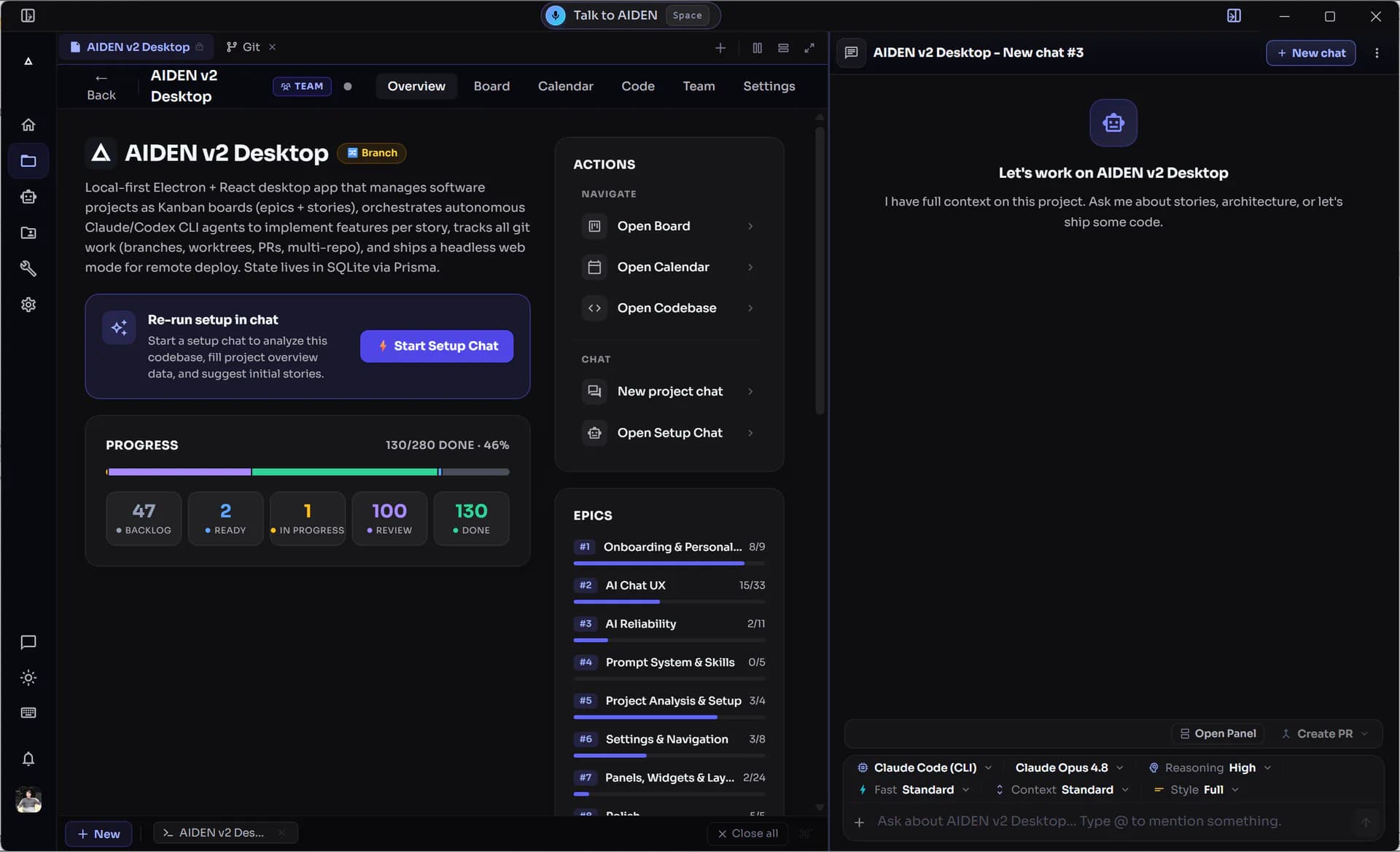Select the Projects folder sidebar icon
1400x852 pixels.
pyautogui.click(x=28, y=161)
